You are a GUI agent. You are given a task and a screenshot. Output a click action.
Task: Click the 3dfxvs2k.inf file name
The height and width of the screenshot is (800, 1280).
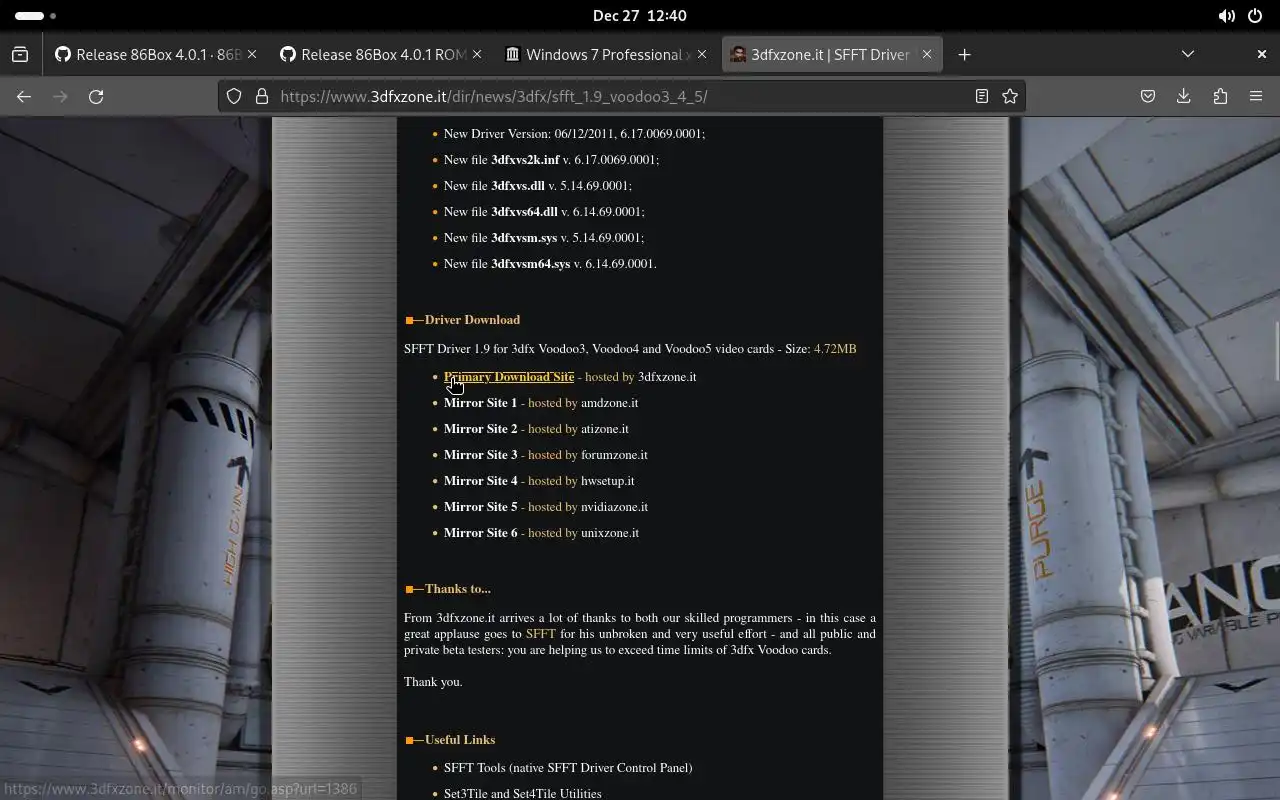click(525, 160)
